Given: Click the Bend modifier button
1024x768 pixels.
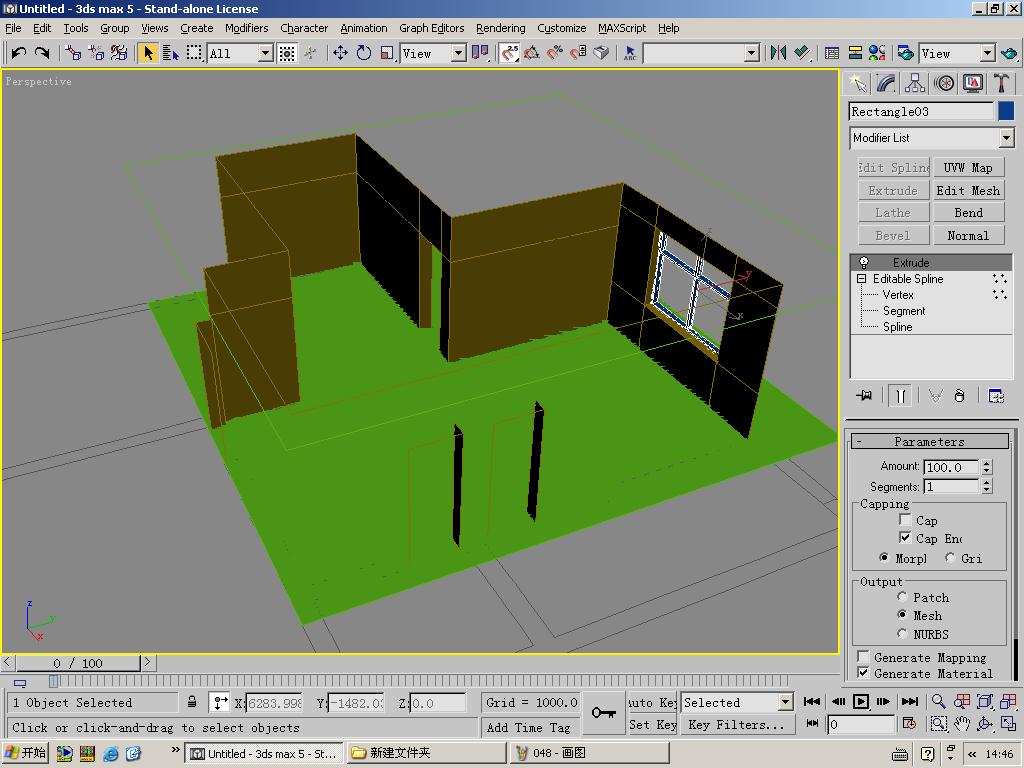Looking at the screenshot, I should (968, 213).
